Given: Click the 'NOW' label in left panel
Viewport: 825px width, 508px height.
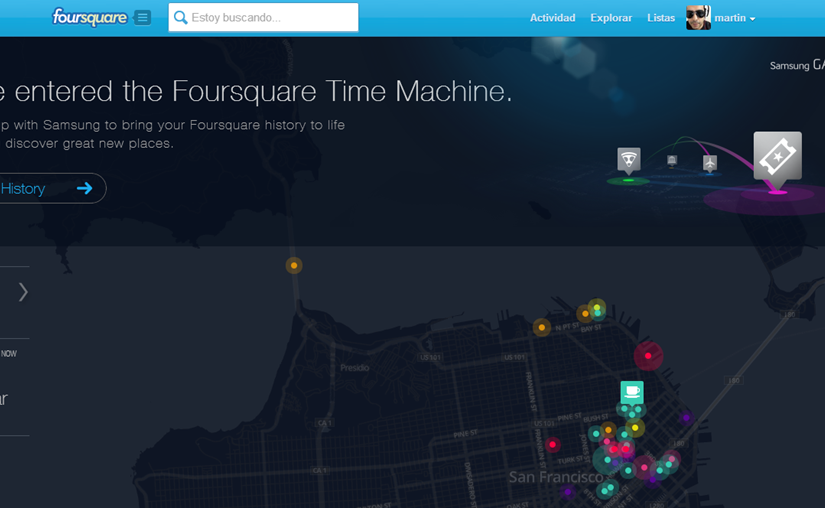Looking at the screenshot, I should [9, 353].
